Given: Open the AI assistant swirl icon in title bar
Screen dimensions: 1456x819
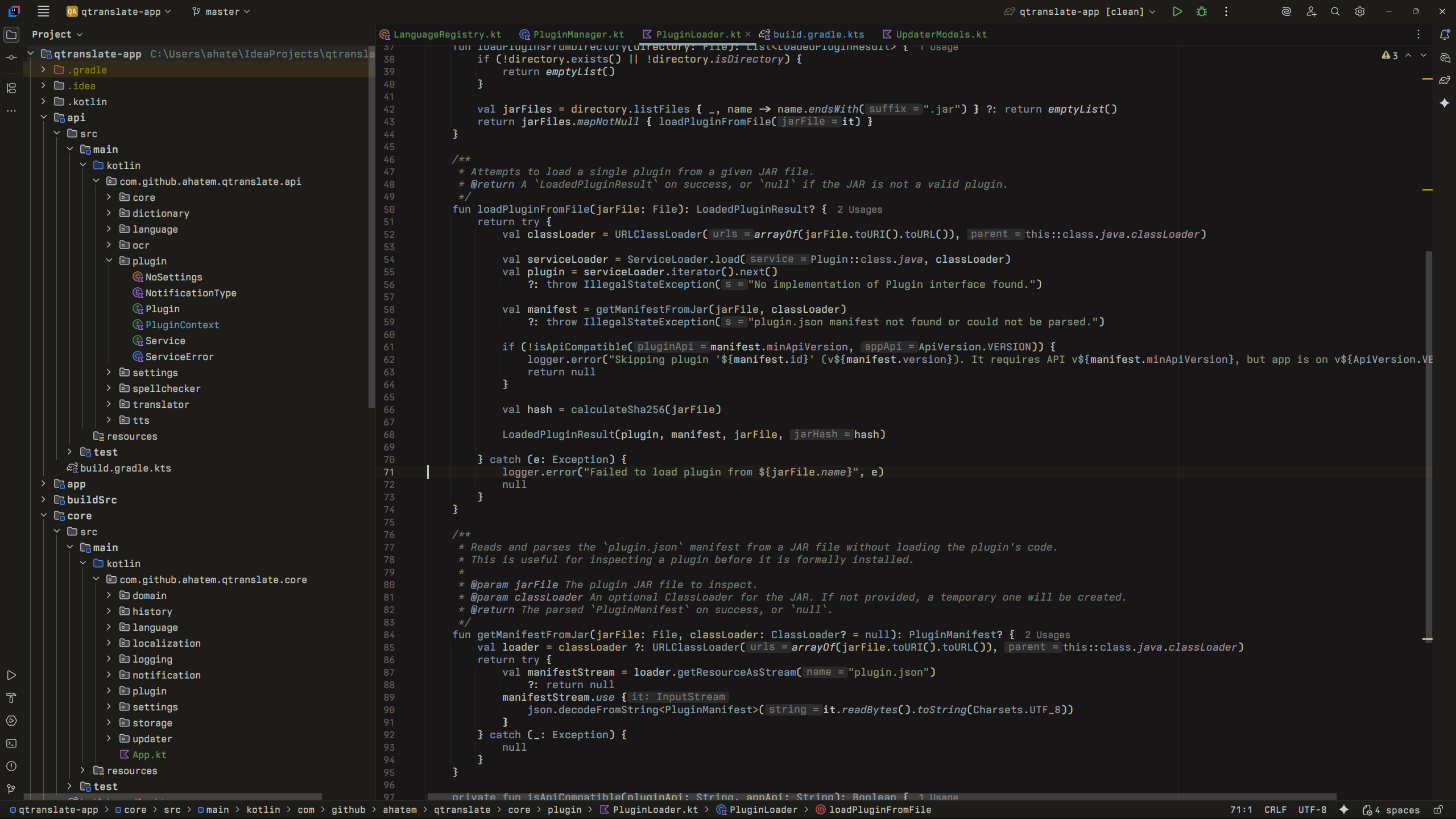Looking at the screenshot, I should click(1287, 11).
